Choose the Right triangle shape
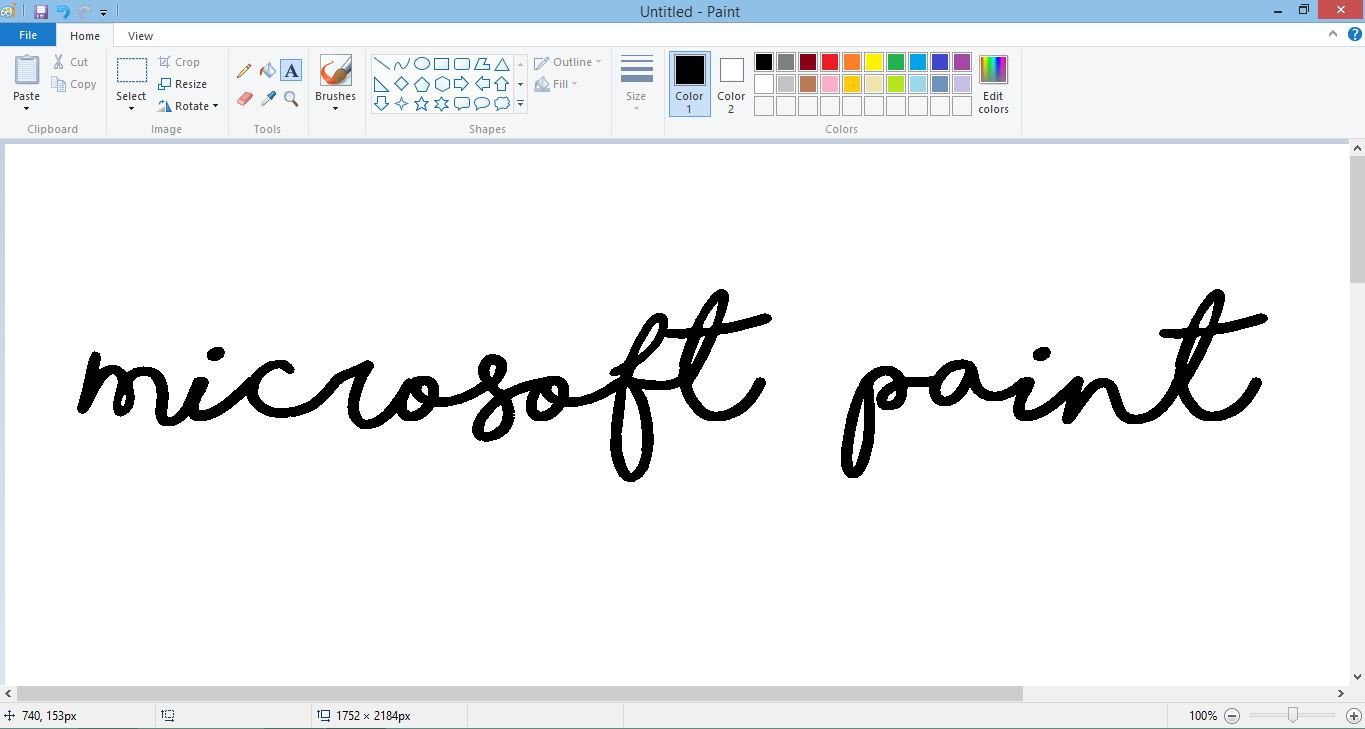1365x729 pixels. coord(381,84)
